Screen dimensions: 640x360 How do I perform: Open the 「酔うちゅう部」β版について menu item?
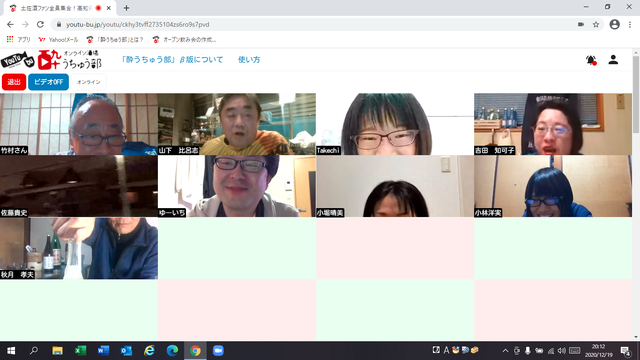[172, 60]
